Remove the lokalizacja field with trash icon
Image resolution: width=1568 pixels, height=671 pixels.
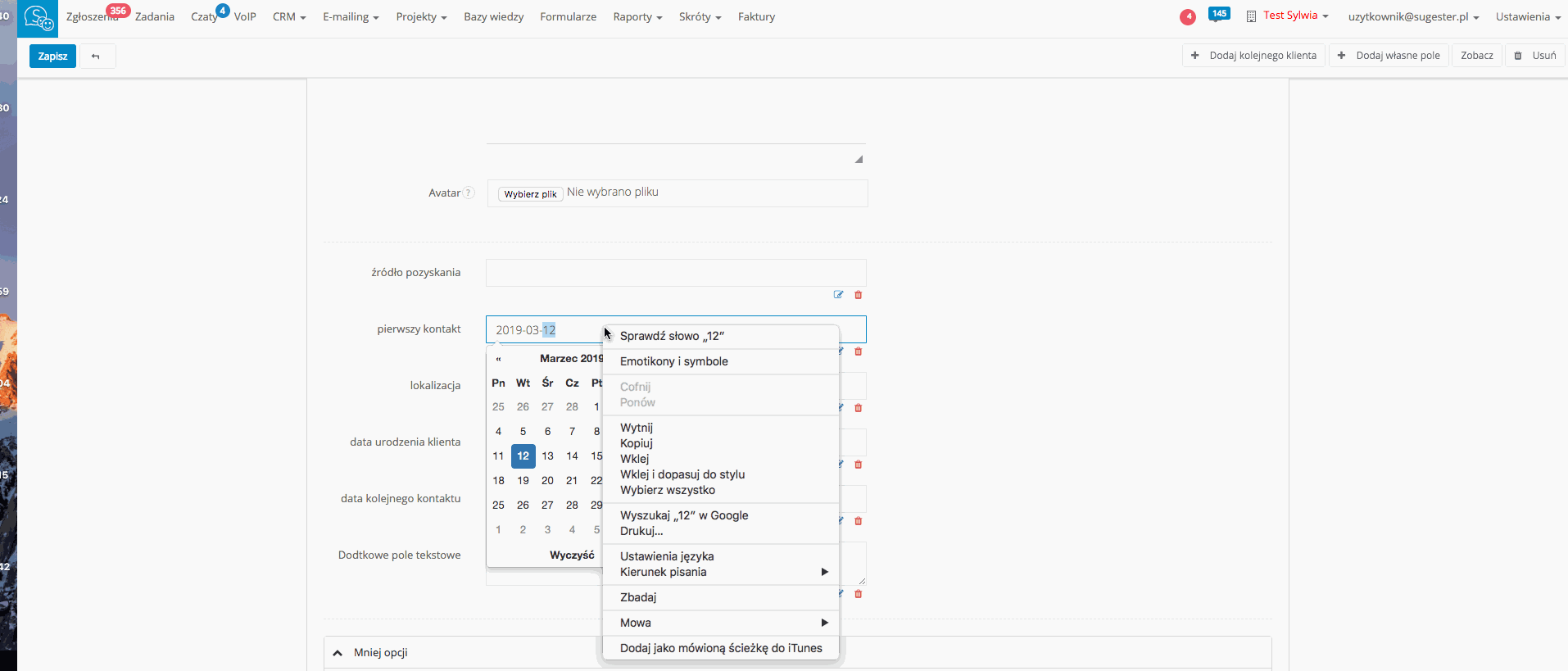[859, 408]
